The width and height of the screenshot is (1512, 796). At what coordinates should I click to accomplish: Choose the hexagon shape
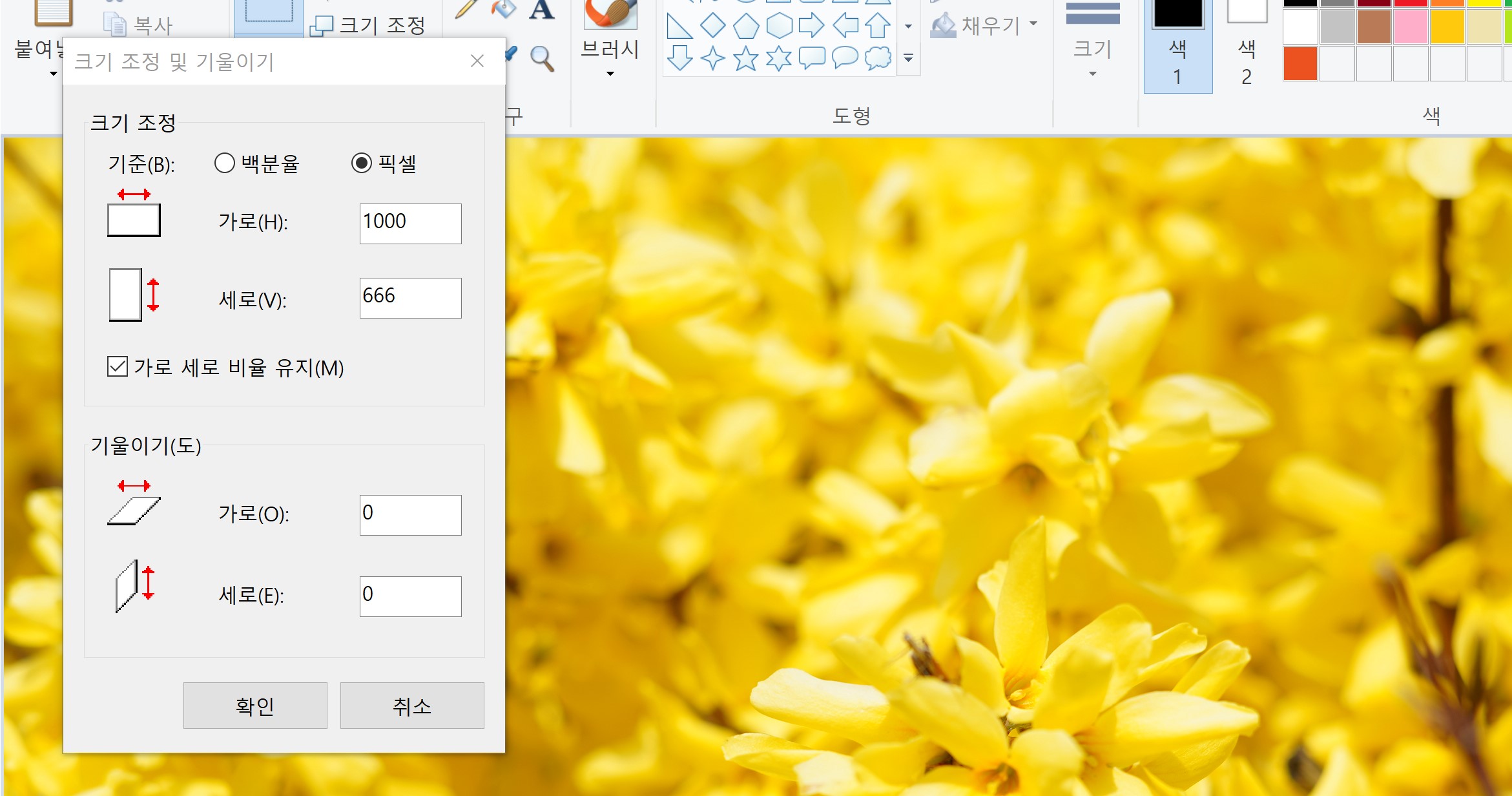coord(779,26)
